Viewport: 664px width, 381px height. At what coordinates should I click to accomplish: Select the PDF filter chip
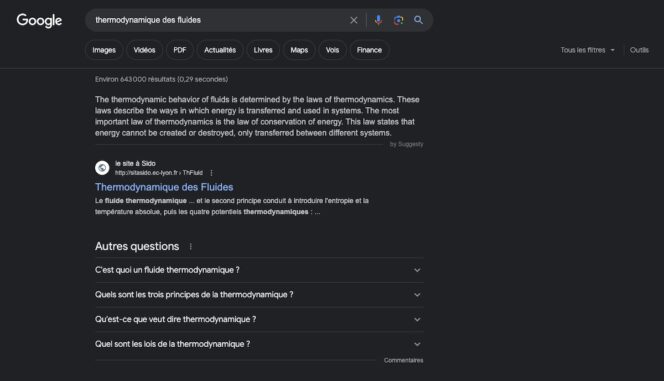pos(180,50)
